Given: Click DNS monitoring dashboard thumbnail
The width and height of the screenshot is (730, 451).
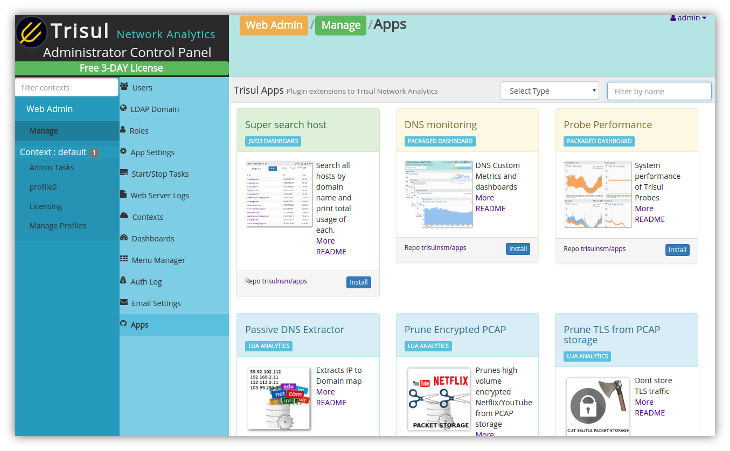Looking at the screenshot, I should pos(439,194).
